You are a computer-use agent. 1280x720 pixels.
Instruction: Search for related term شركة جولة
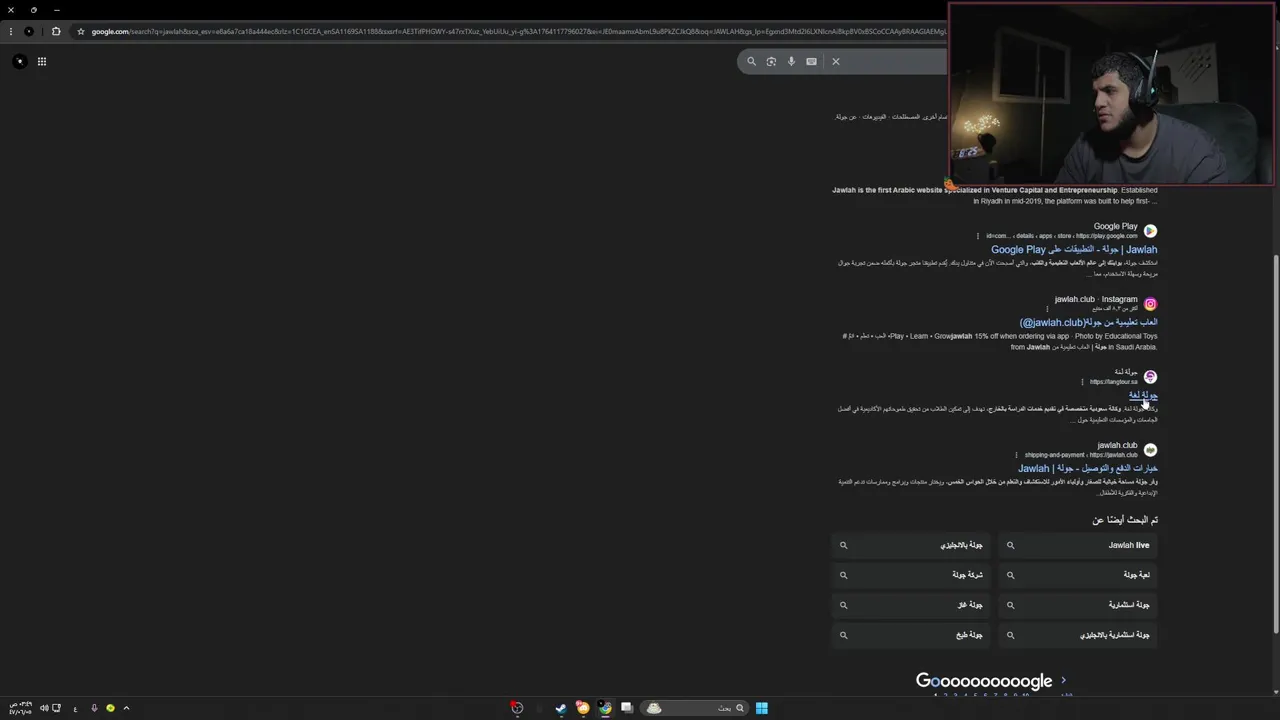(911, 575)
